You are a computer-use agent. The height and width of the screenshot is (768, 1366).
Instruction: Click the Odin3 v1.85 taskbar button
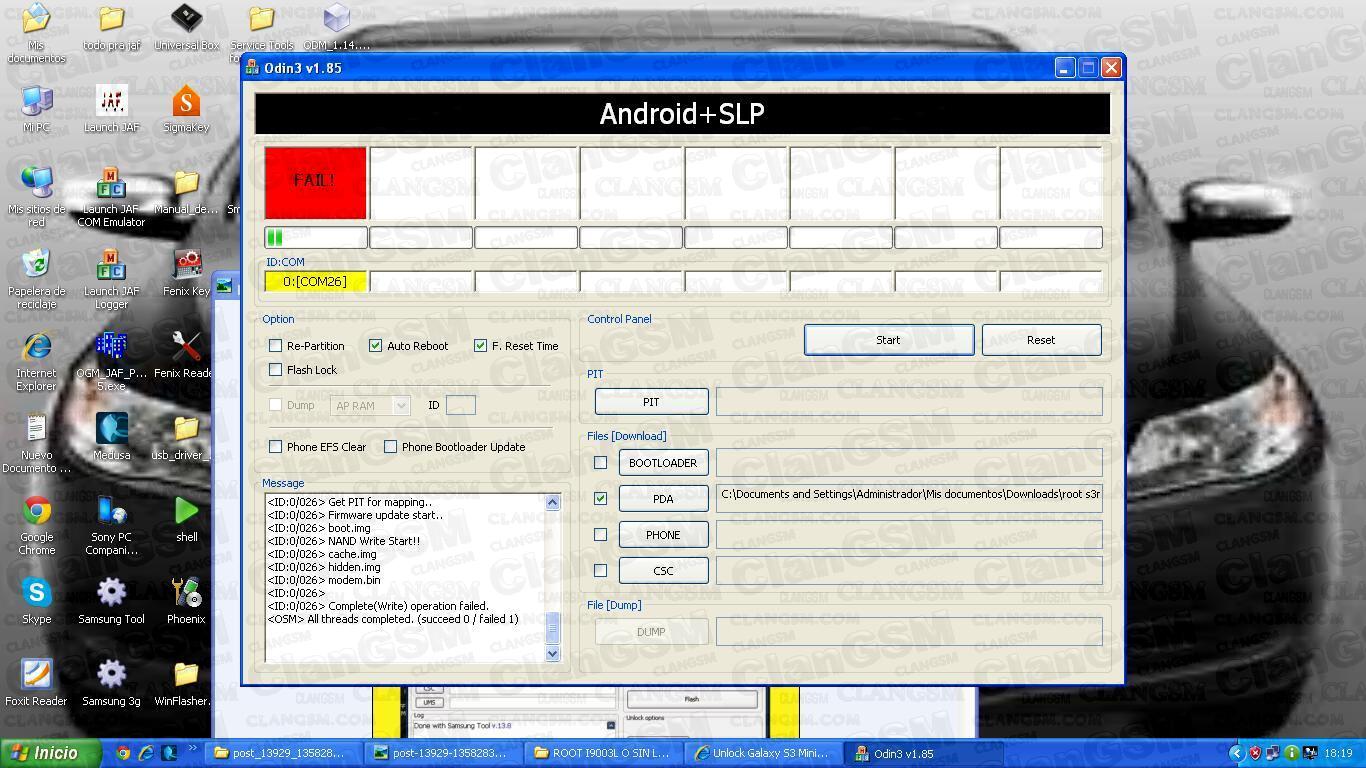921,753
